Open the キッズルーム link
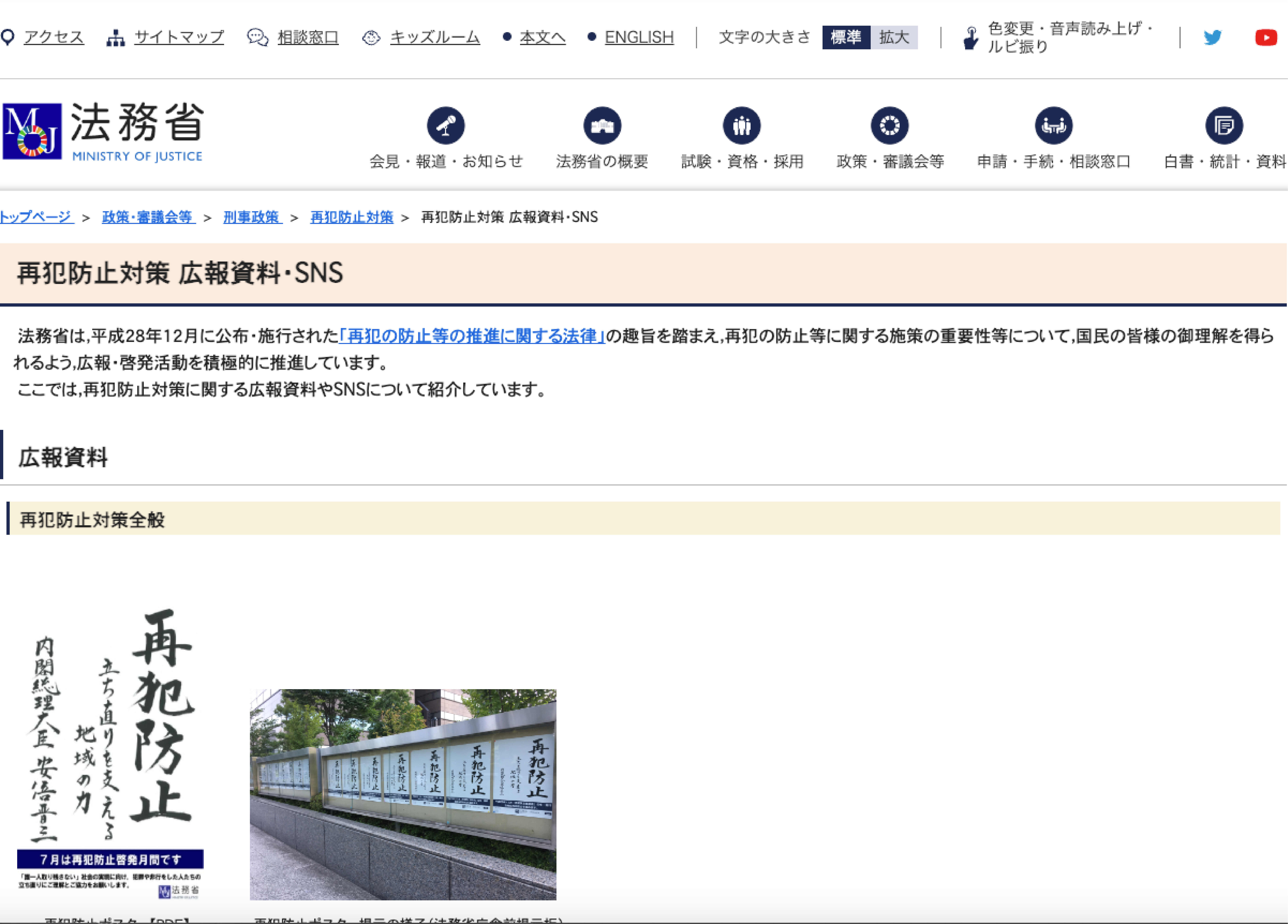 coord(435,37)
